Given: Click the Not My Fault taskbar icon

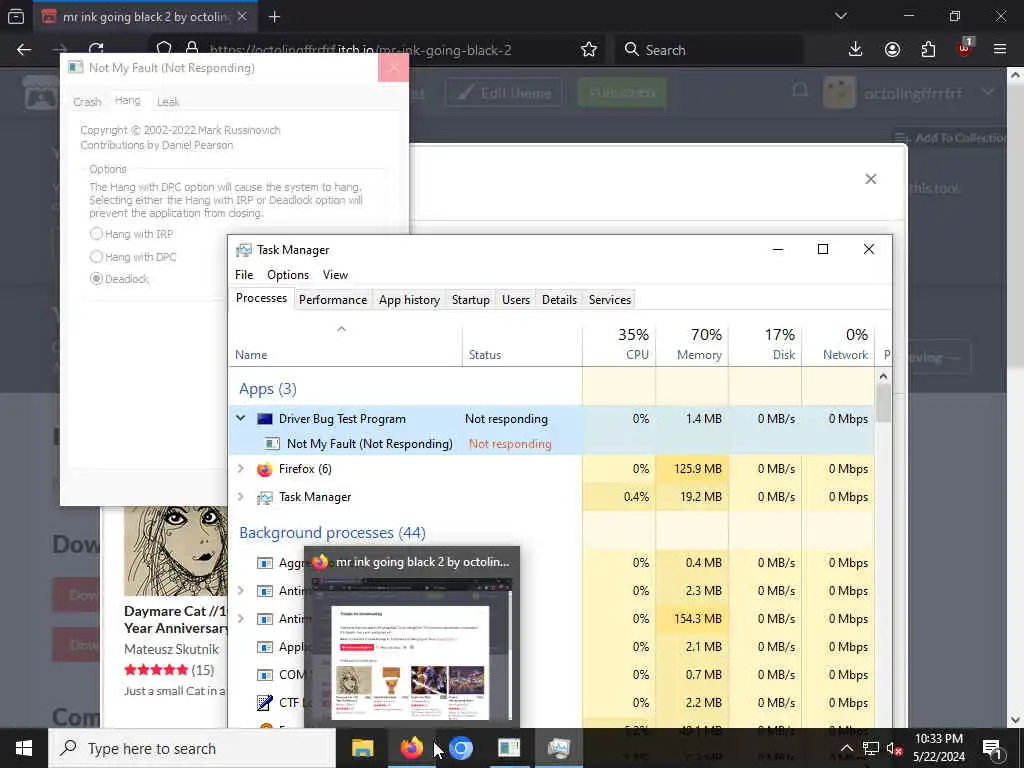Looking at the screenshot, I should (509, 748).
